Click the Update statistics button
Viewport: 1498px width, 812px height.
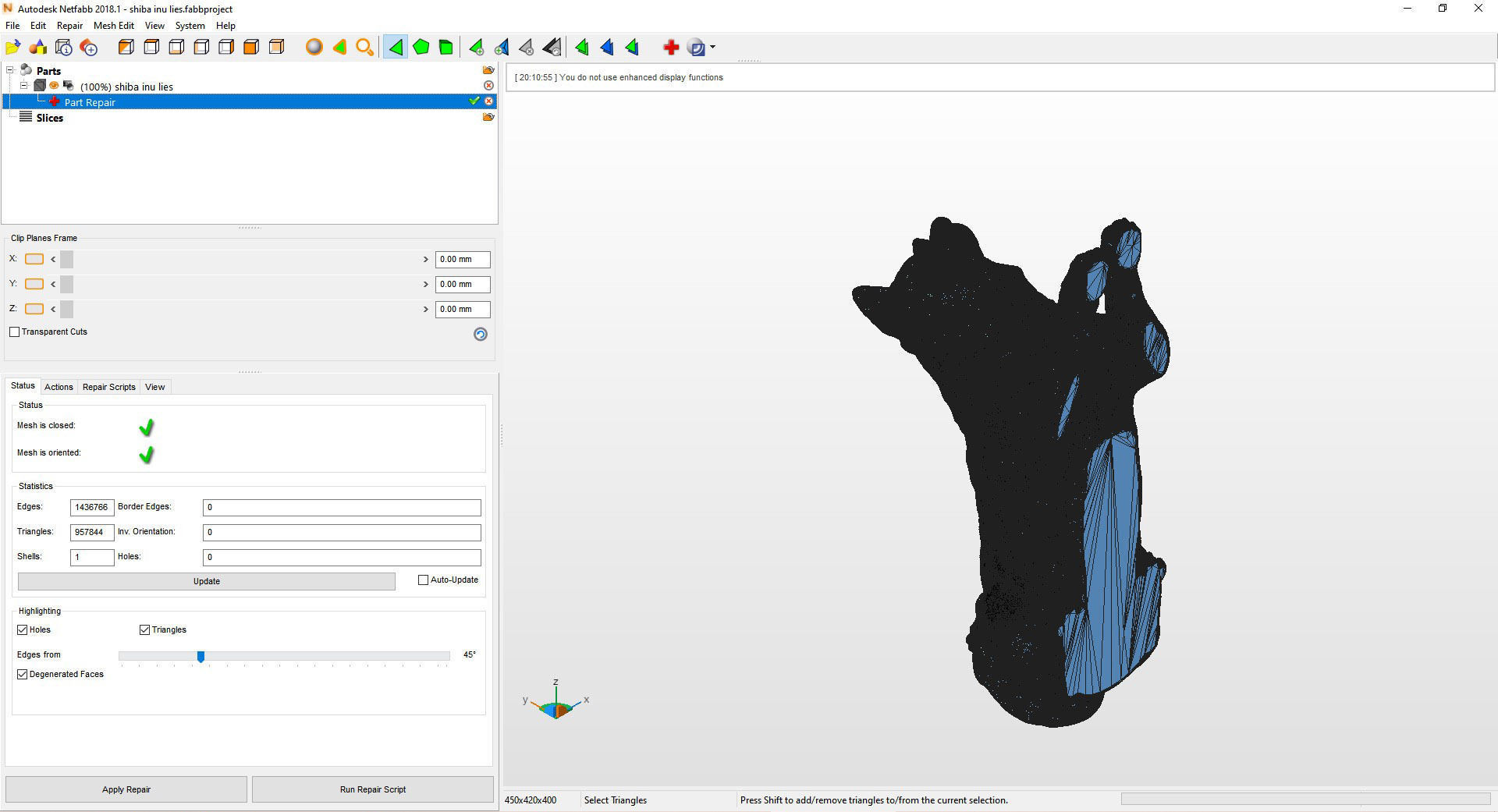click(x=207, y=581)
